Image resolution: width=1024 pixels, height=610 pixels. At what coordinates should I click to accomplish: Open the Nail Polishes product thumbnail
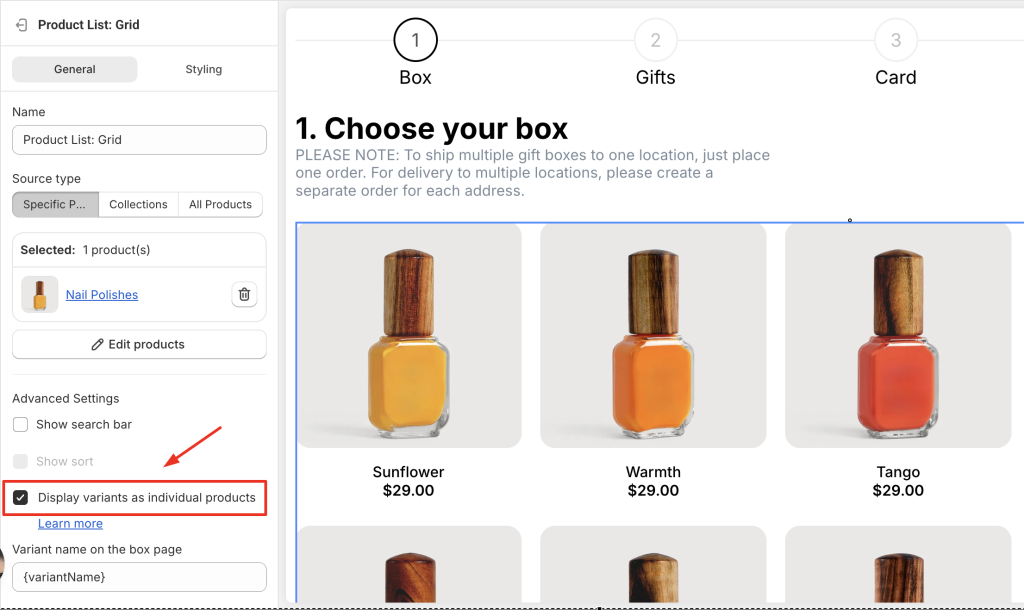40,295
